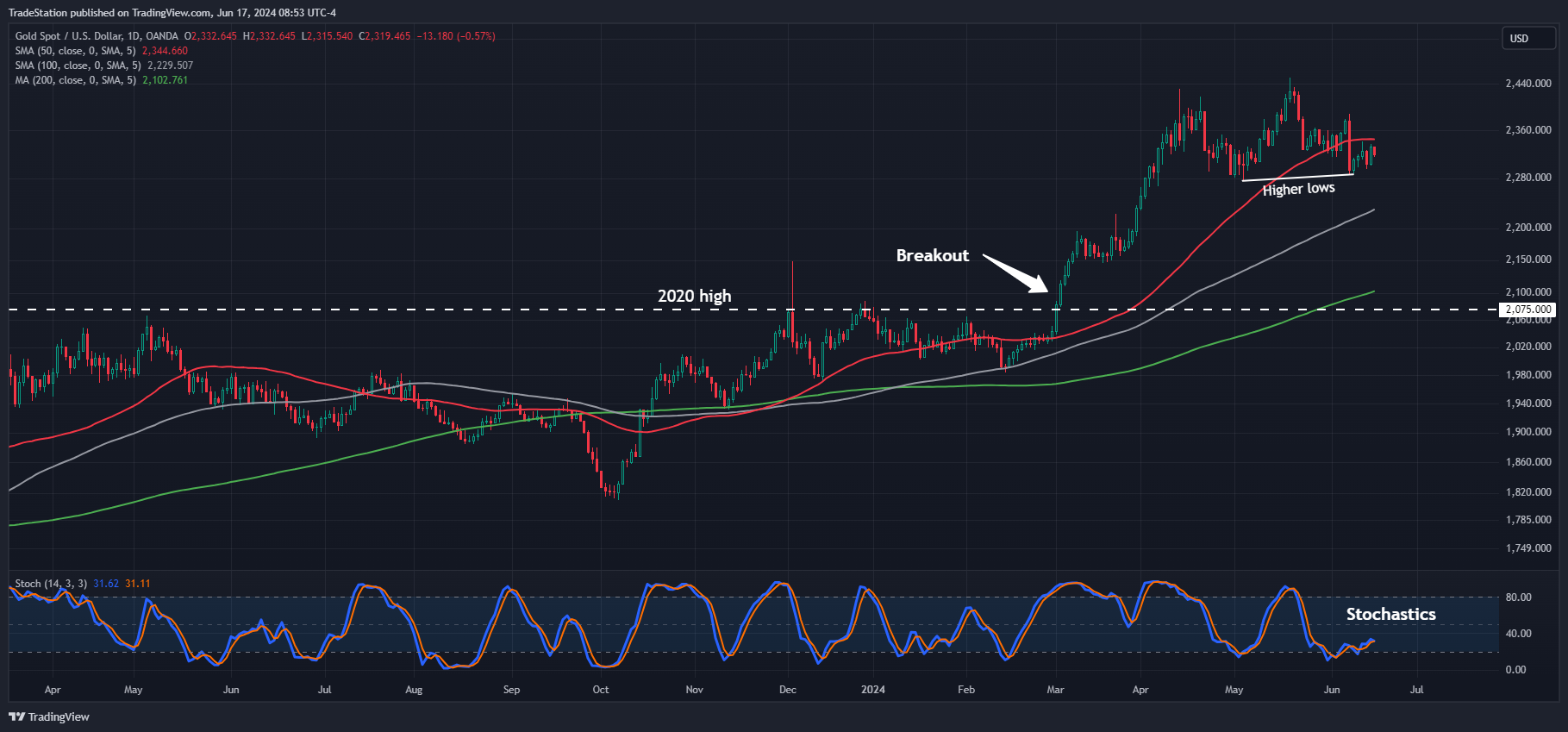Viewport: 1568px width, 732px height.
Task: Click the Stoch (14, 3, 3) indicator legend
Action: point(51,584)
